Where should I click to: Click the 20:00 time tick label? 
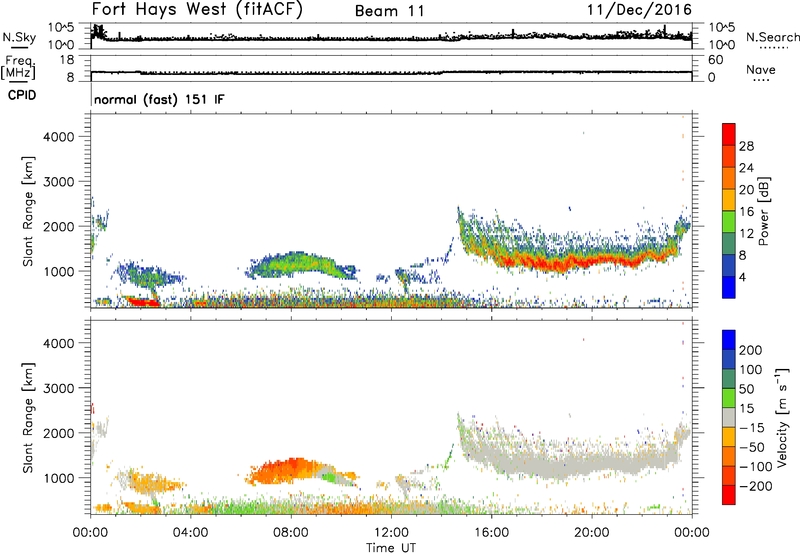click(591, 533)
